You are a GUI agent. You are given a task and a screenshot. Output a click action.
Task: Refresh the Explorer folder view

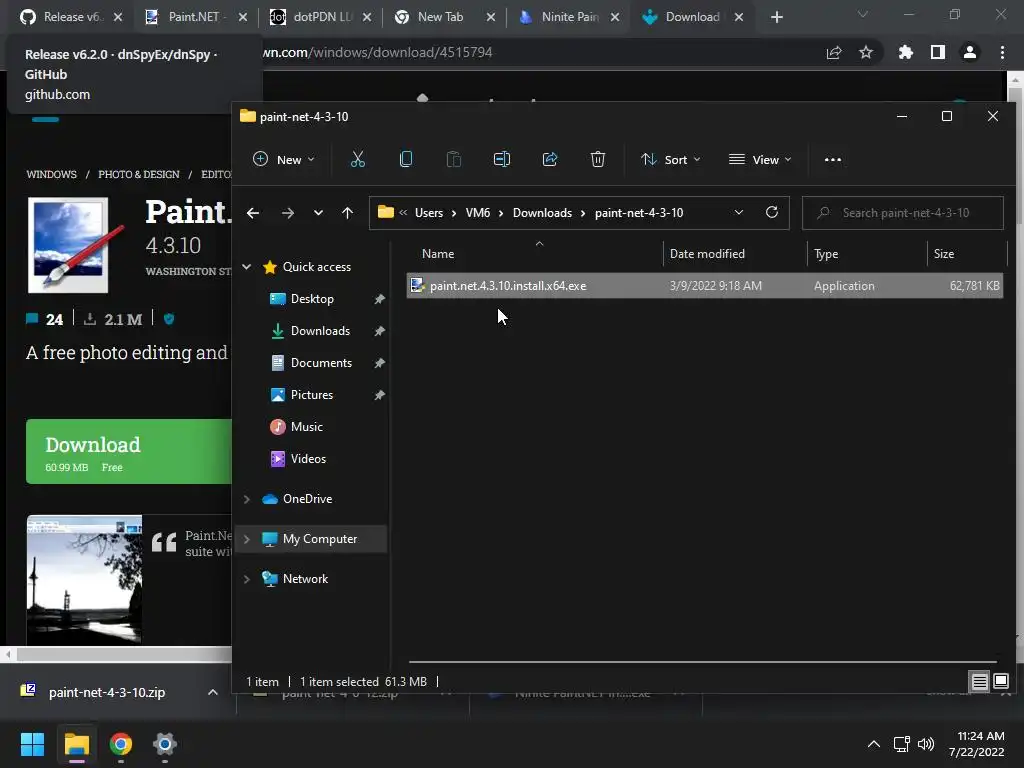(772, 212)
